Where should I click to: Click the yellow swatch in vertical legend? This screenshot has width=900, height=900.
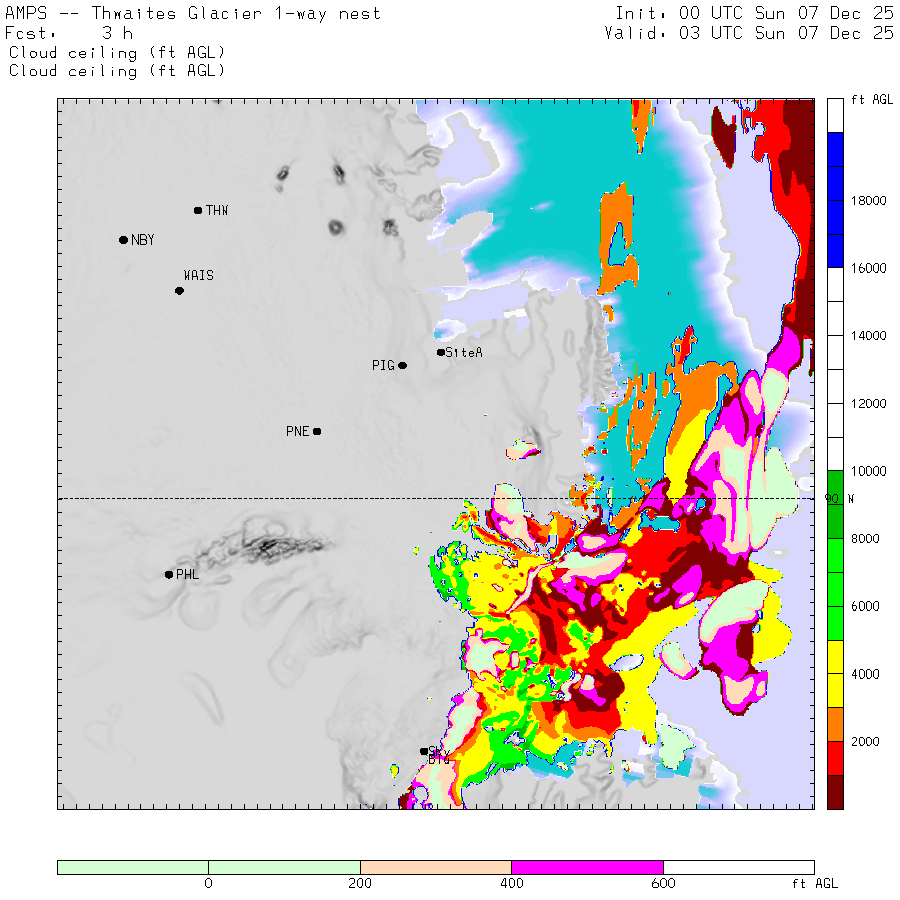835,674
